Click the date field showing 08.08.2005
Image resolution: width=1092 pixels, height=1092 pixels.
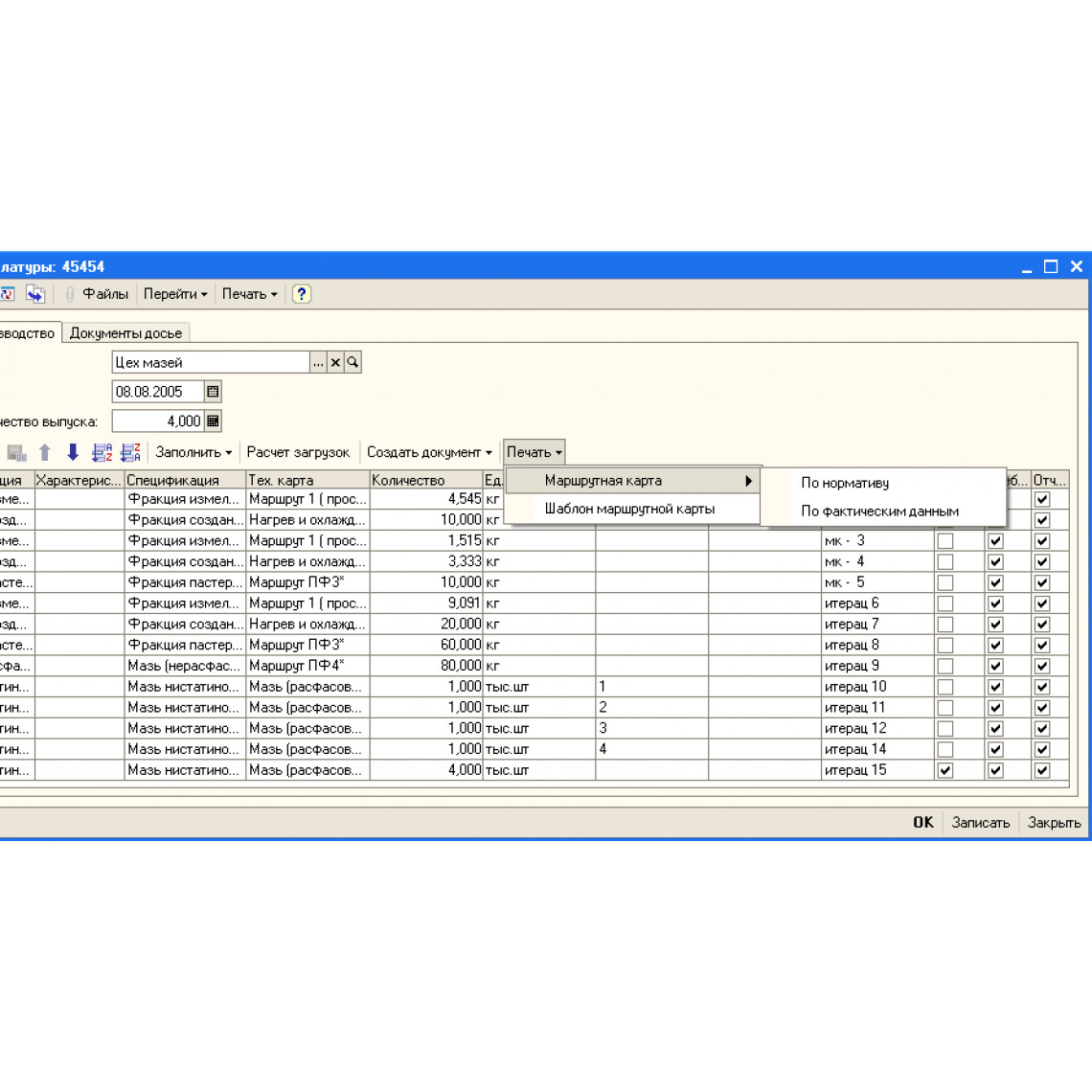point(158,392)
